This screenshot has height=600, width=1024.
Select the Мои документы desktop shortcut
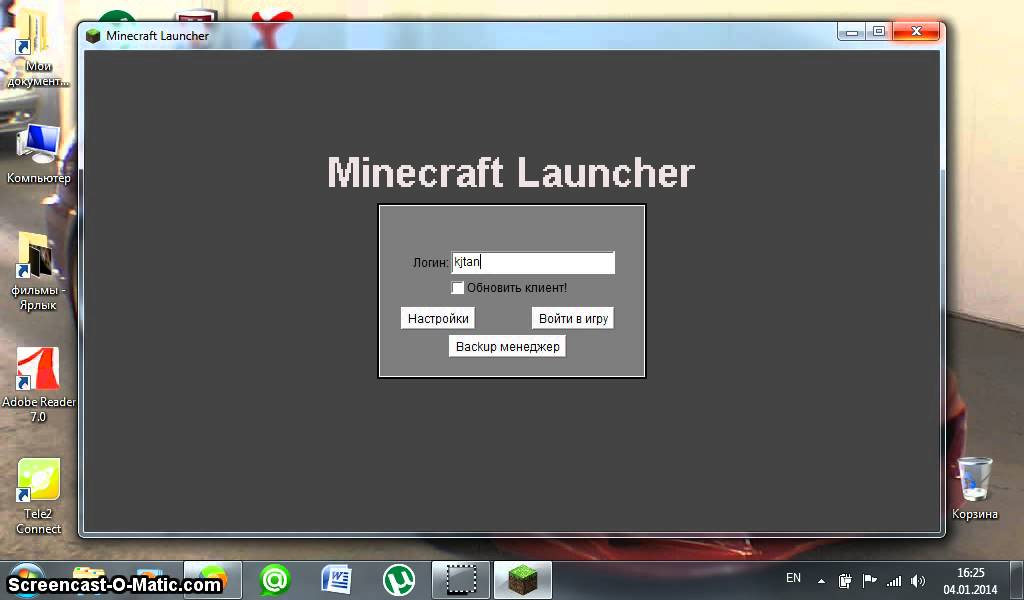[x=37, y=49]
